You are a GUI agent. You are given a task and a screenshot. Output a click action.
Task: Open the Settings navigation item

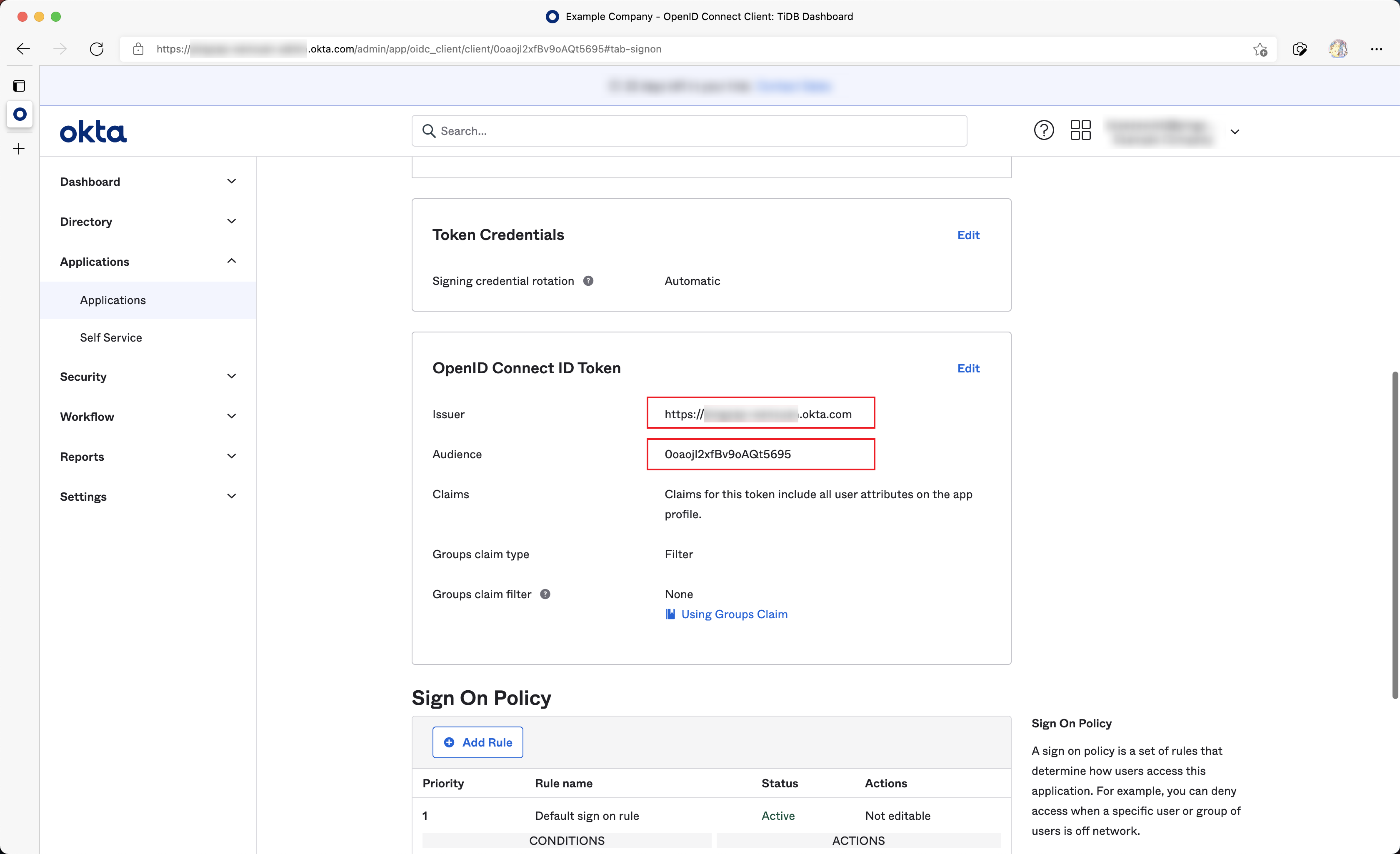[x=148, y=497]
